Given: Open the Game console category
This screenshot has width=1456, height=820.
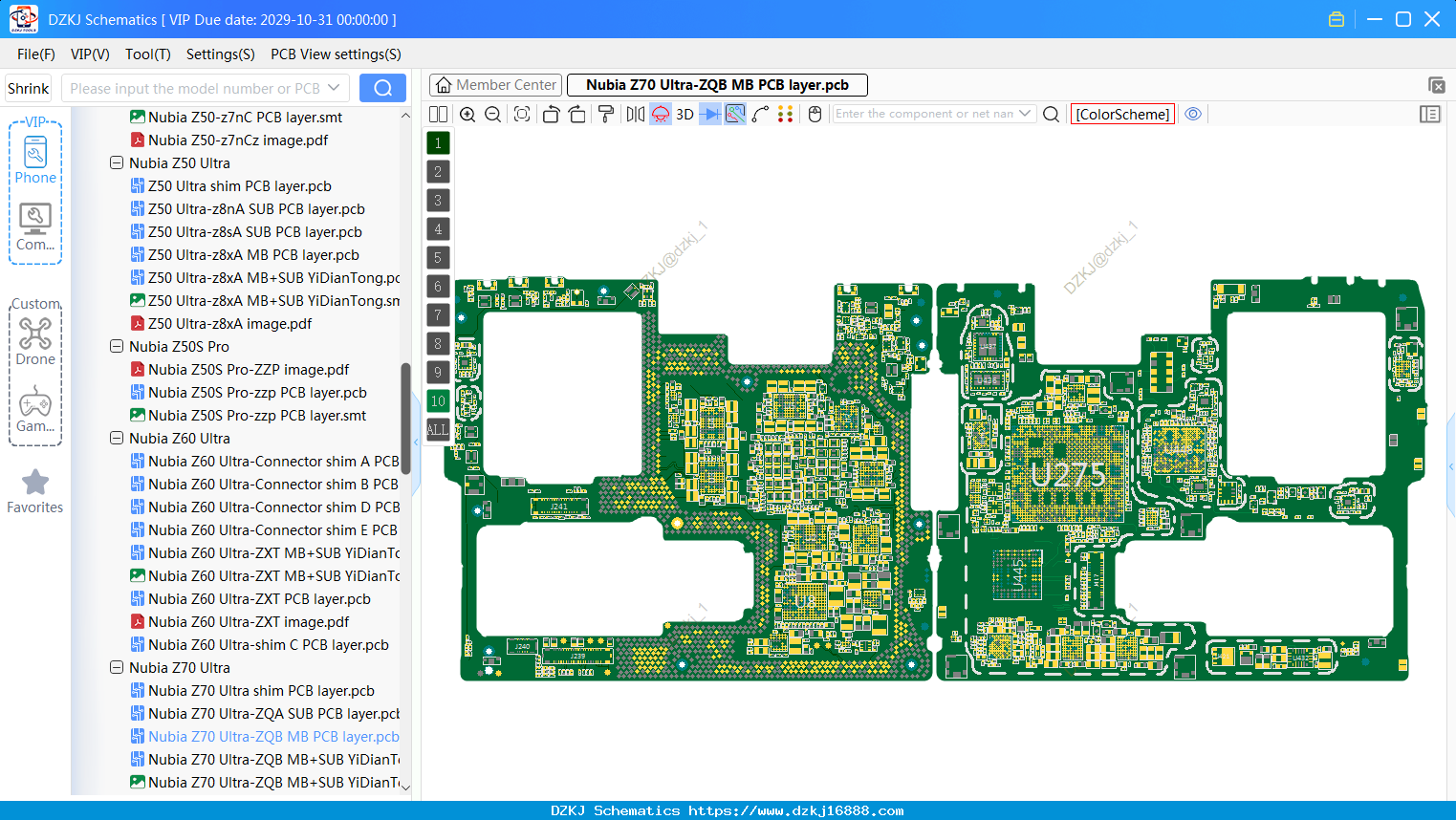Looking at the screenshot, I should click(35, 410).
